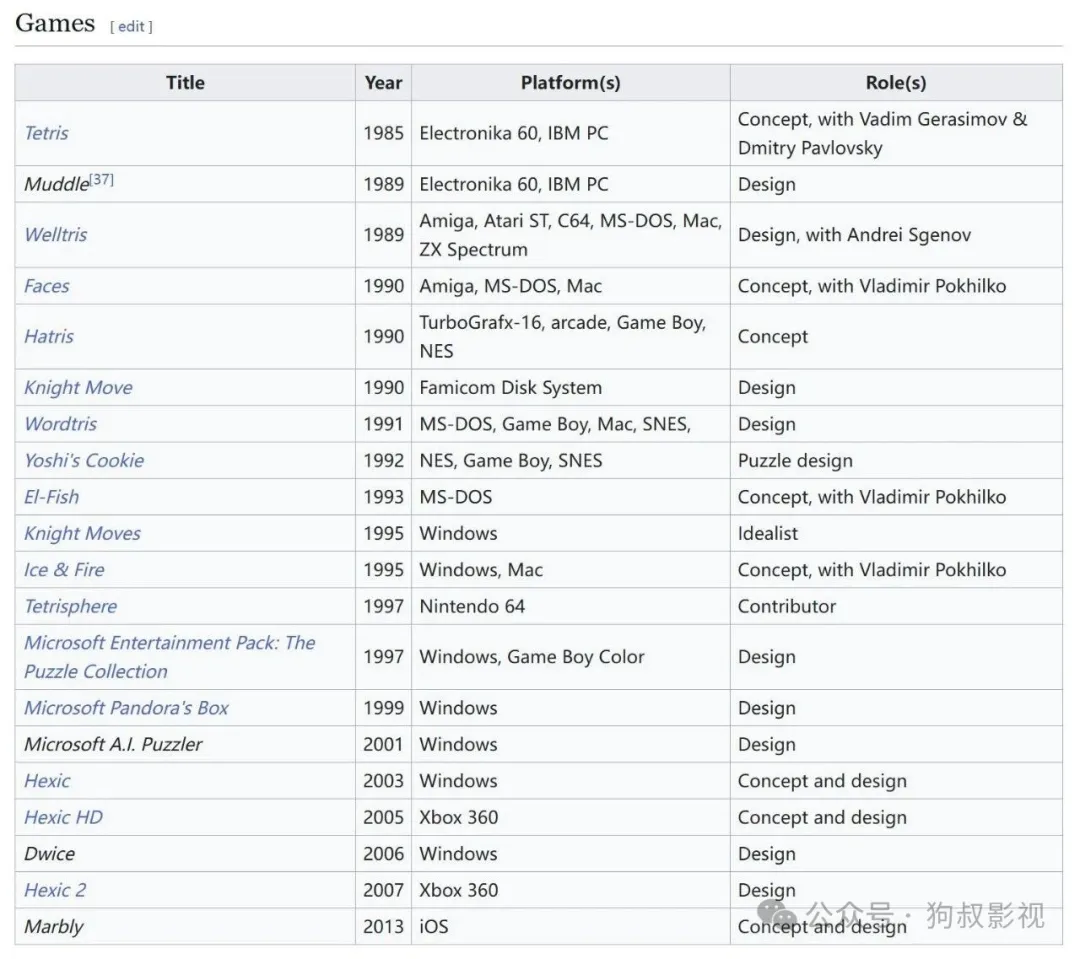Open the Yoshi's Cookie link
This screenshot has width=1080, height=959.
click(84, 460)
